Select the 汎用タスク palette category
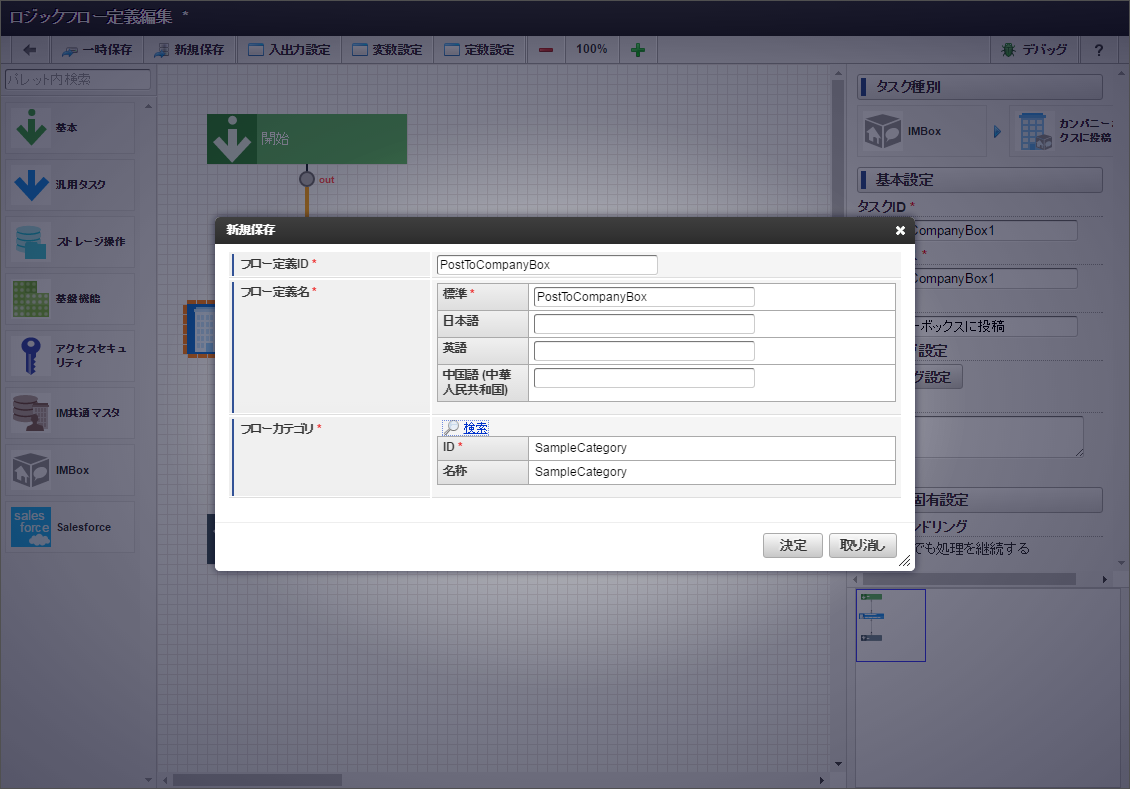1130x789 pixels. coord(70,184)
